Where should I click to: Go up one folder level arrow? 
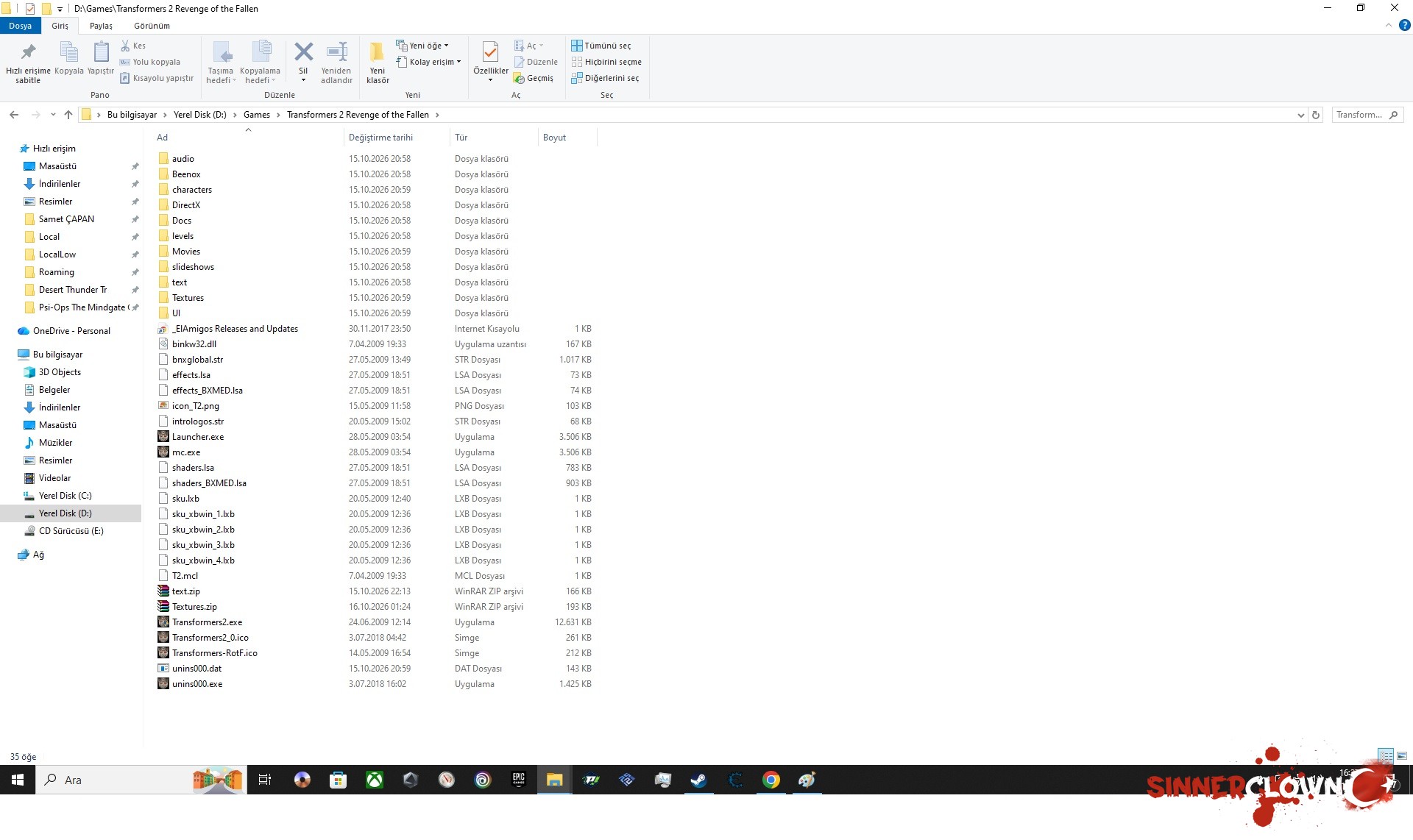tap(68, 115)
